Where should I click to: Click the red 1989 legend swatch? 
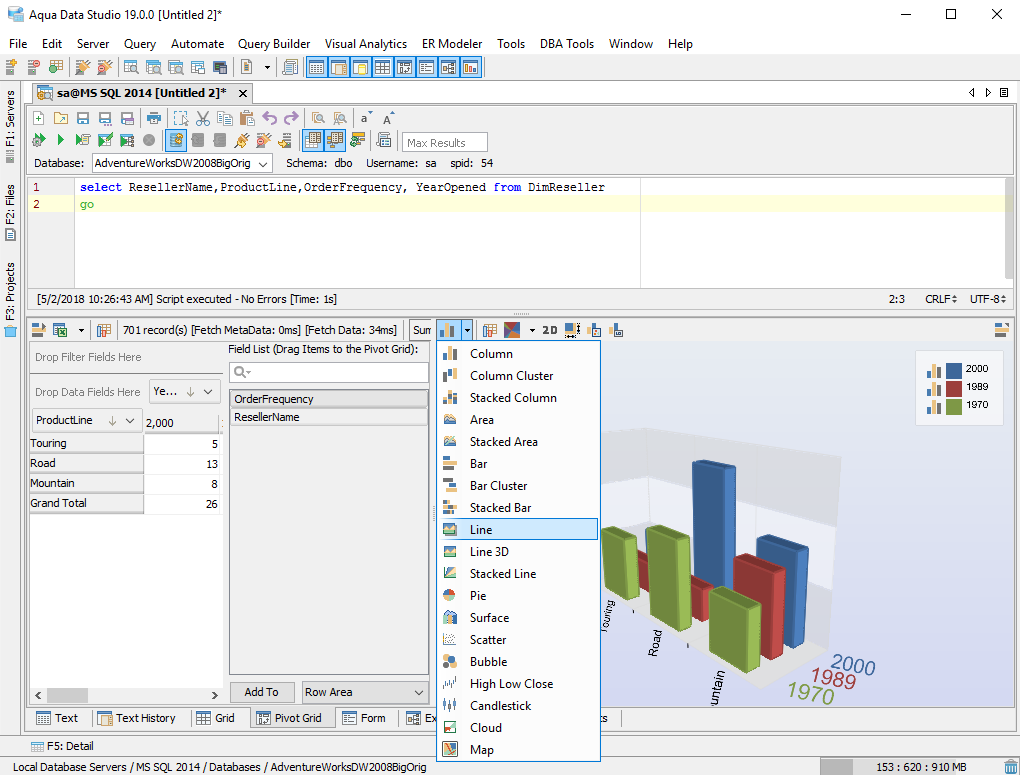954,388
